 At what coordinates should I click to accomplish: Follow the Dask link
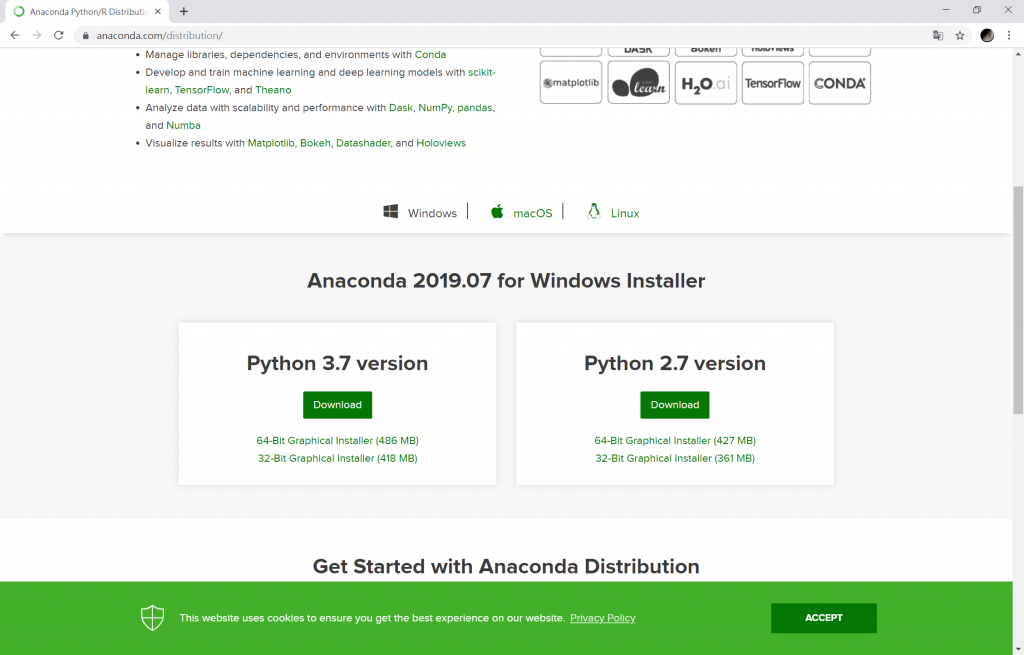pyautogui.click(x=400, y=108)
